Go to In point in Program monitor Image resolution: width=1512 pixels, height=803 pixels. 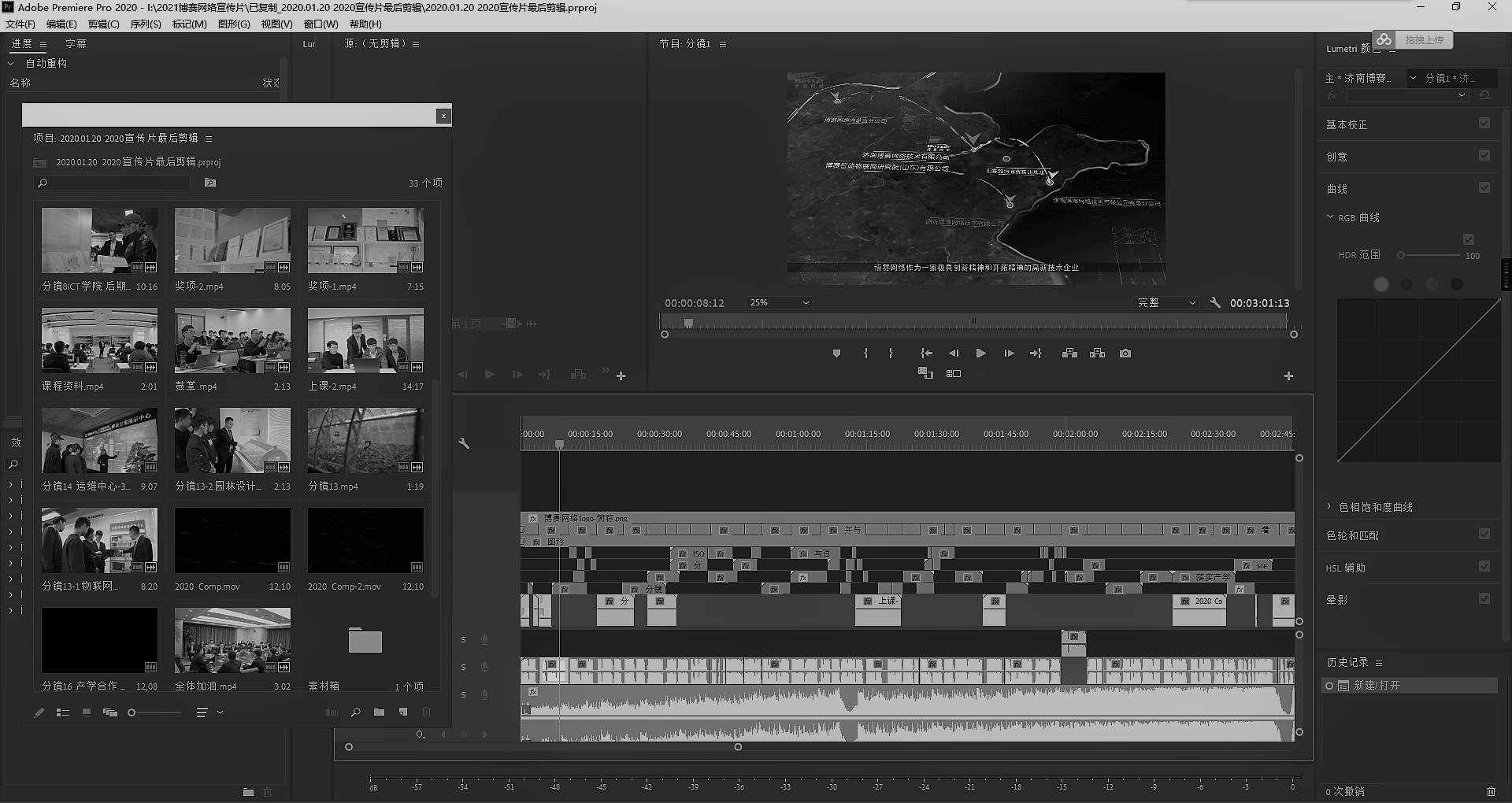[927, 353]
